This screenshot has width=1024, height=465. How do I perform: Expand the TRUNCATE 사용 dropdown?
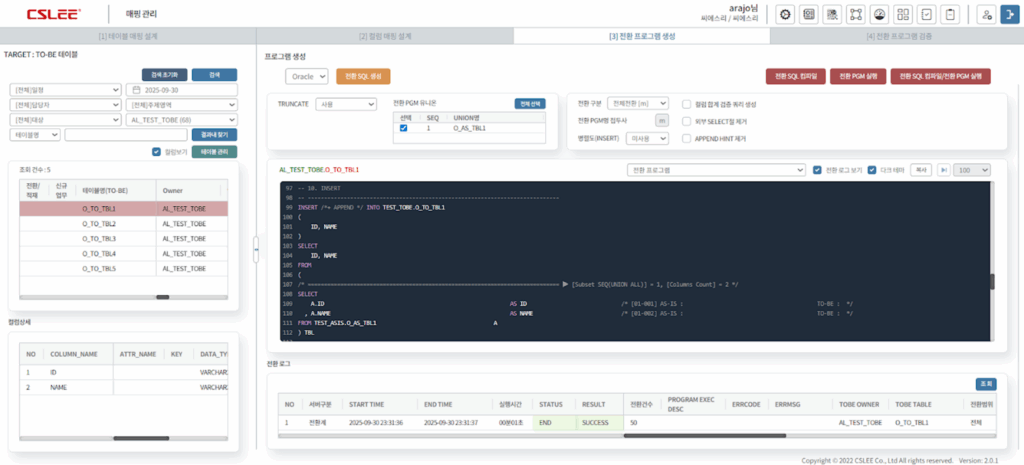pyautogui.click(x=338, y=103)
